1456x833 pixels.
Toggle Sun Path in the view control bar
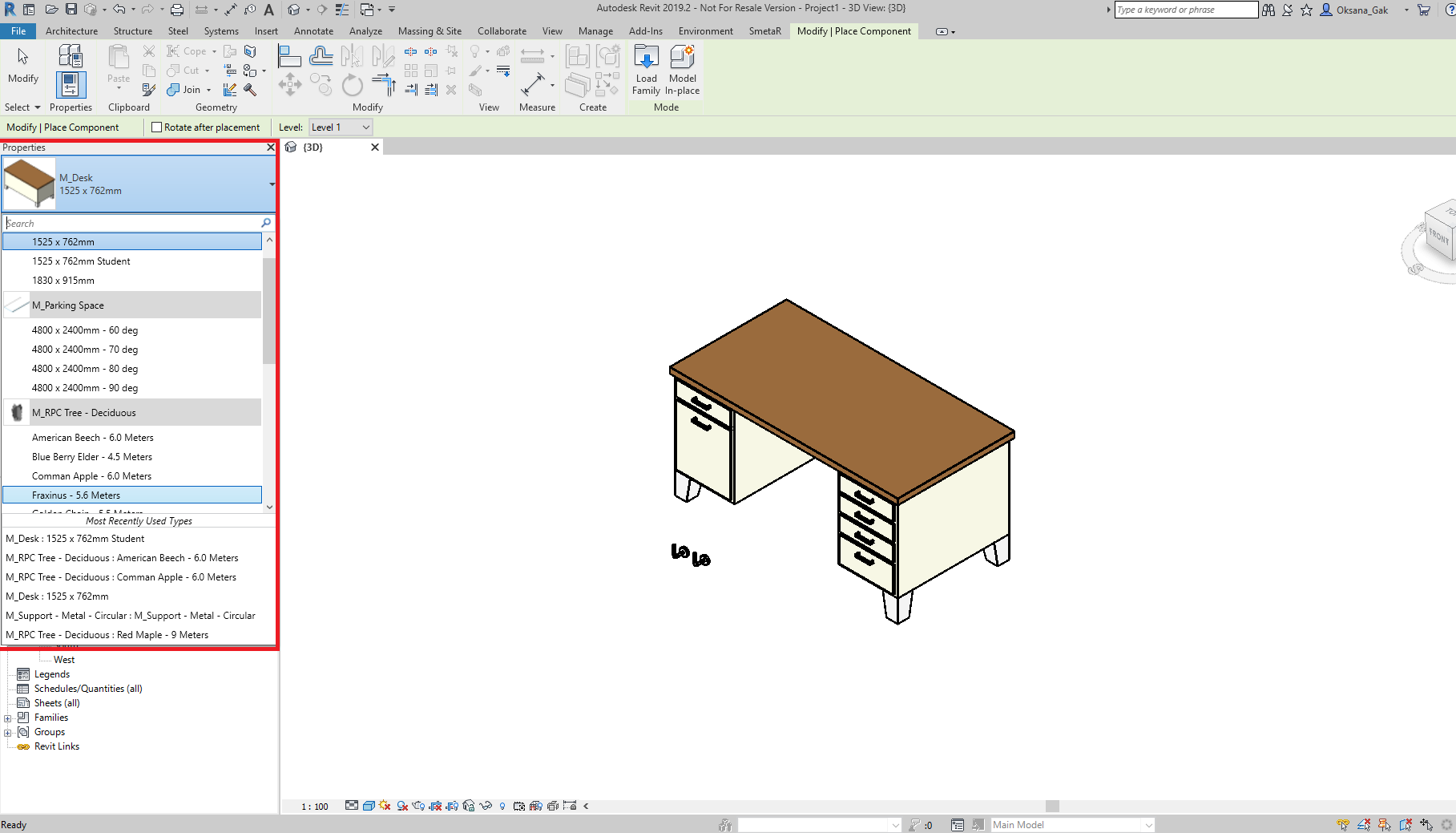(x=385, y=806)
